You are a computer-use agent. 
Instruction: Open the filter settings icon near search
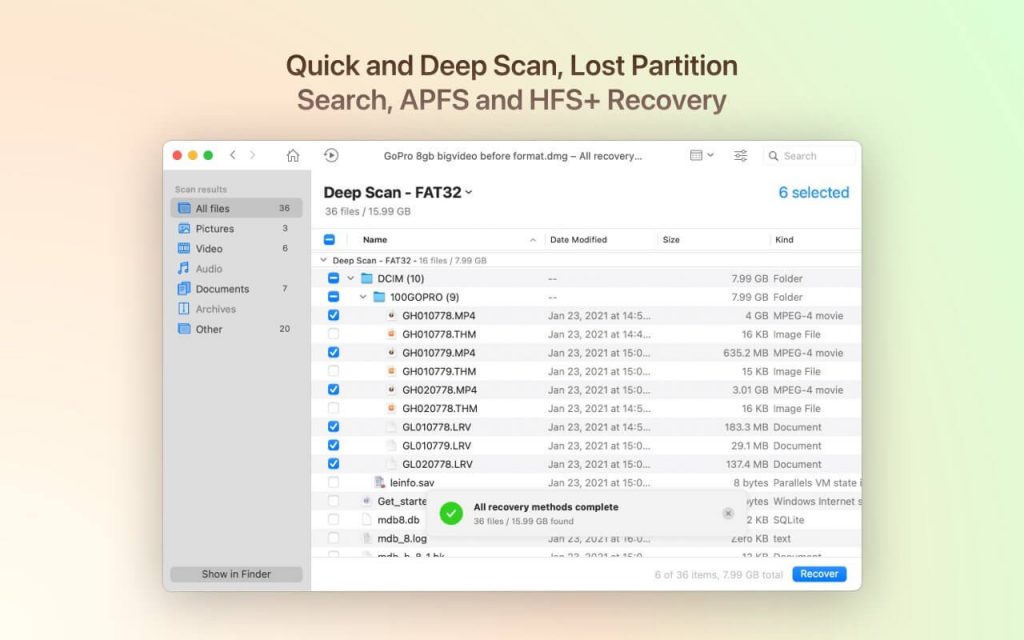coord(740,156)
